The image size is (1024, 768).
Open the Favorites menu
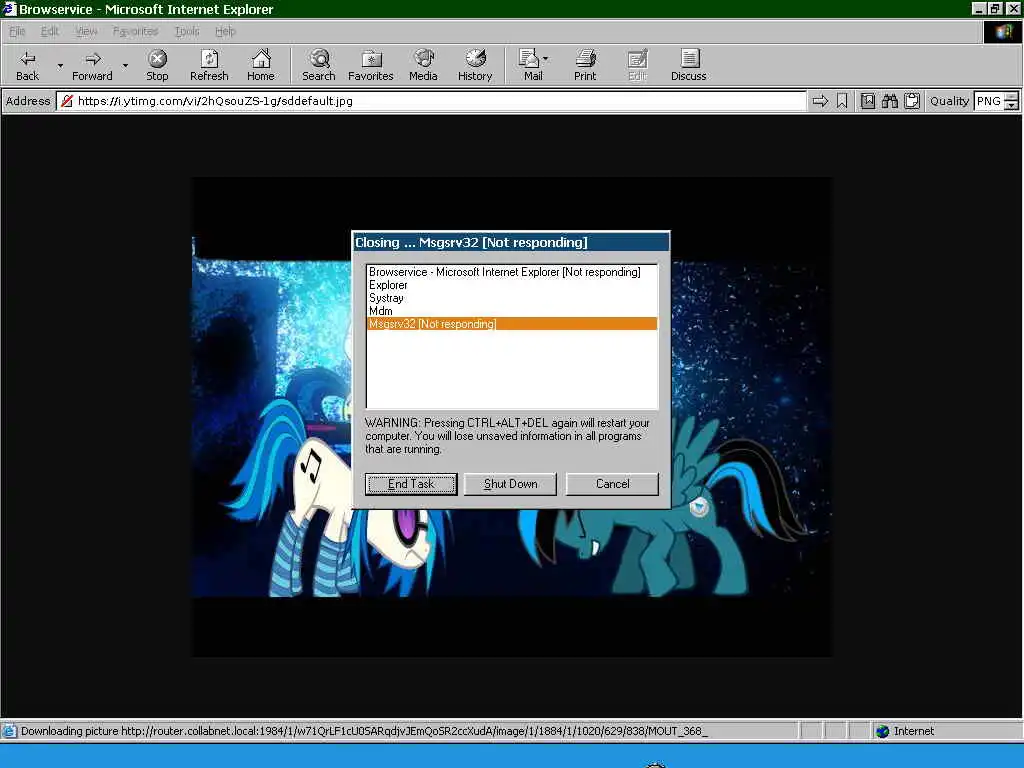coord(135,31)
